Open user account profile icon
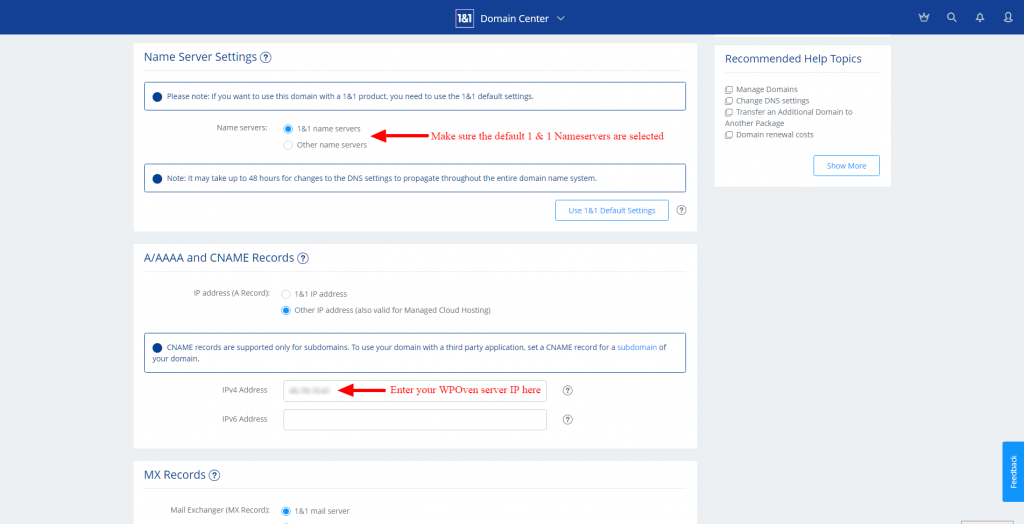Viewport: 1024px width, 524px height. 1008,18
